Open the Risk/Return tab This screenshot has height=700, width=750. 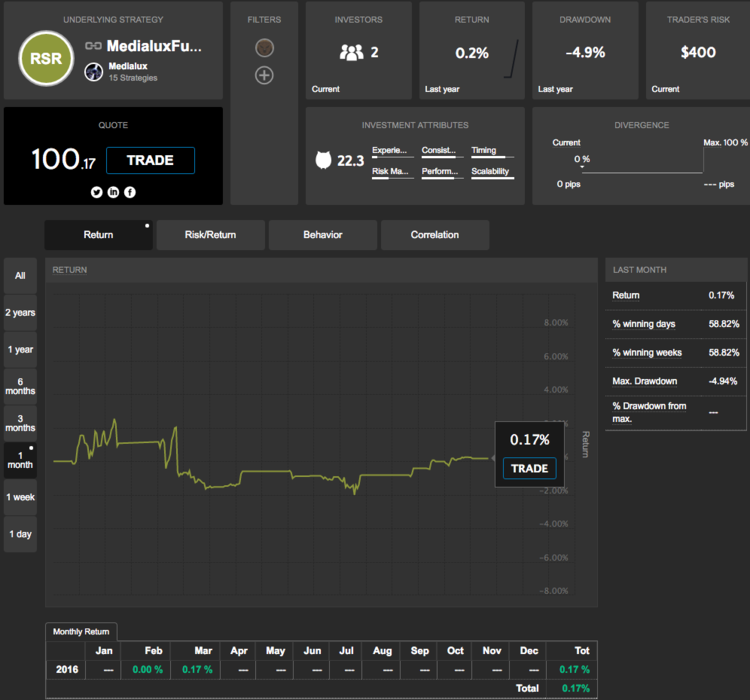point(210,235)
